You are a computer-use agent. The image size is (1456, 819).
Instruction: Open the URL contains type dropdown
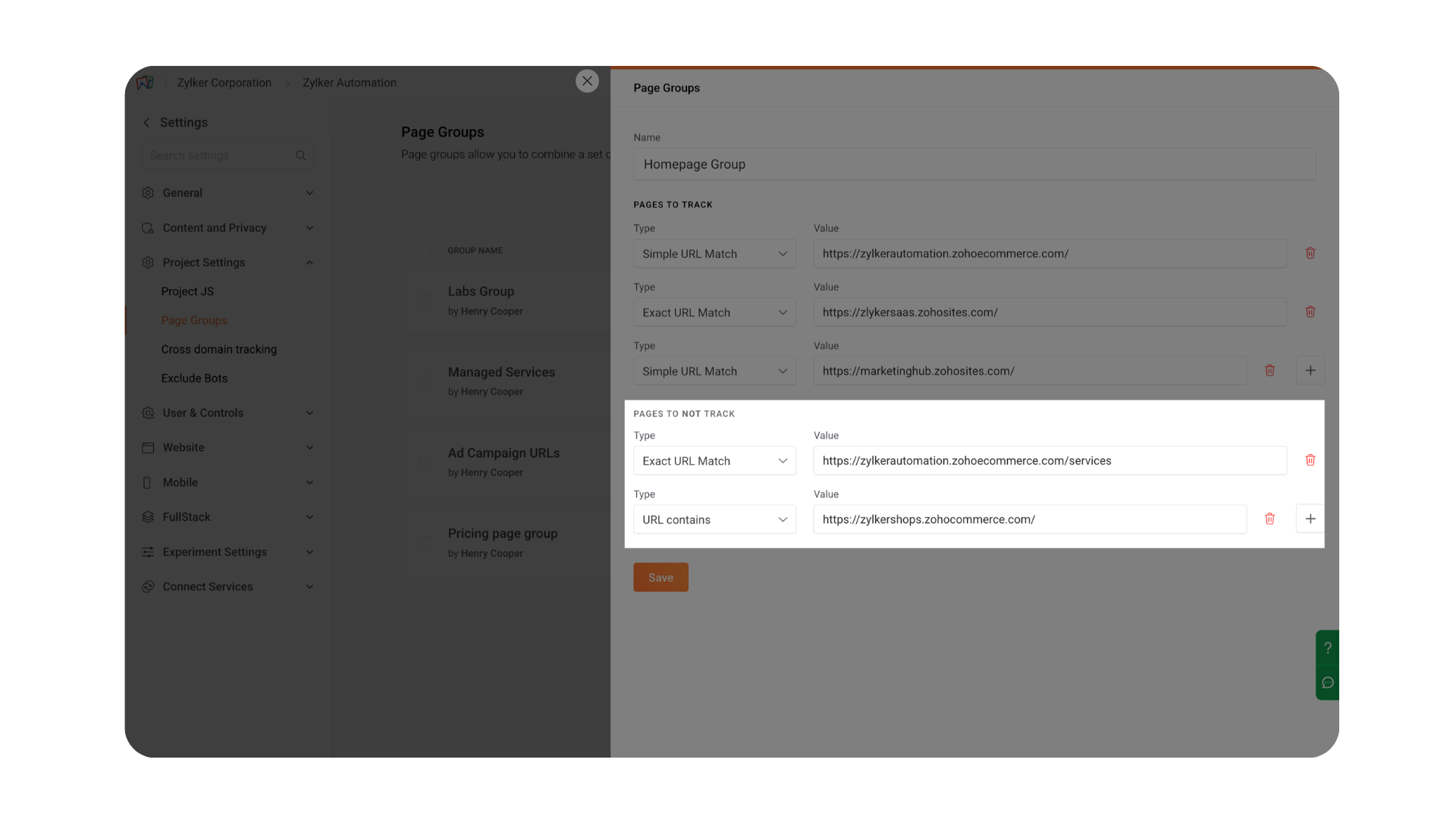point(714,519)
